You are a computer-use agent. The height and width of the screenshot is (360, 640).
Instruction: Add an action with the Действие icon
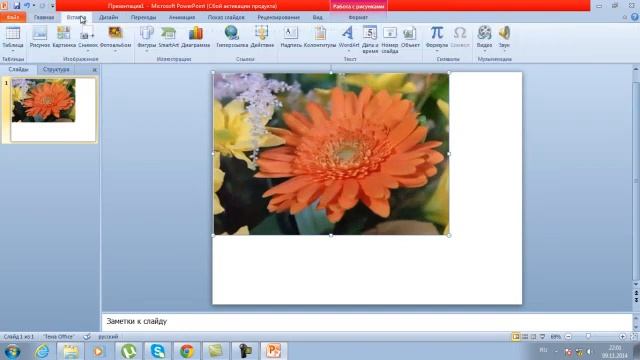262,37
